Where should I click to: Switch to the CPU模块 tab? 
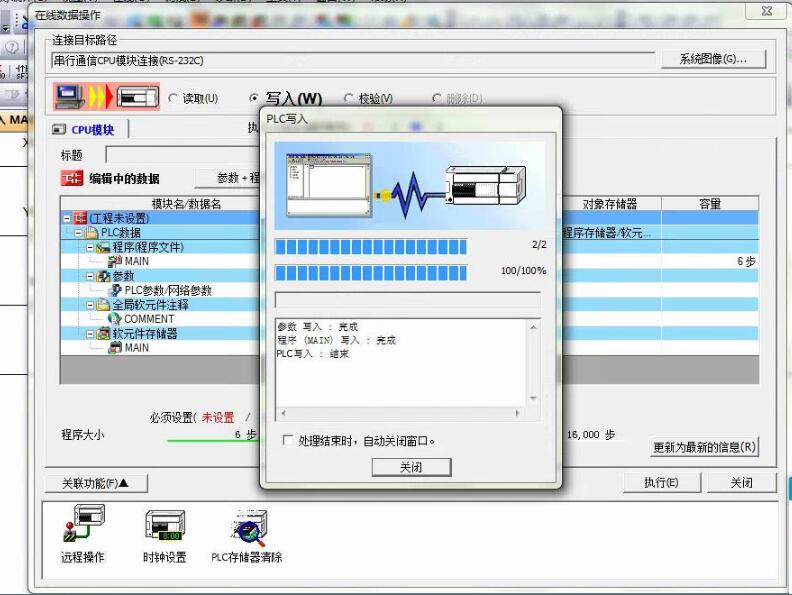89,130
